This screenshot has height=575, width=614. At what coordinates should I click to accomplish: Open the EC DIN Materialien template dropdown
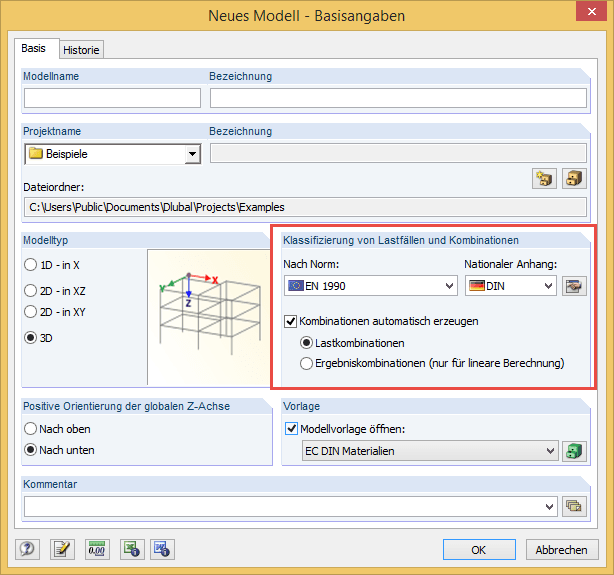tap(430, 451)
